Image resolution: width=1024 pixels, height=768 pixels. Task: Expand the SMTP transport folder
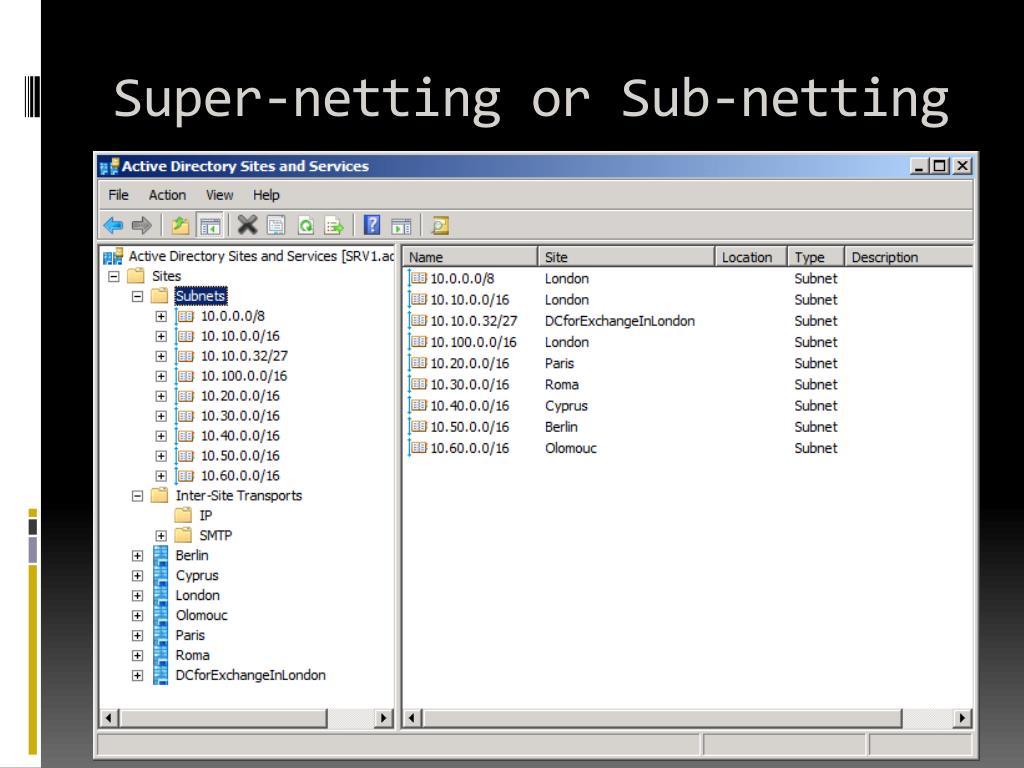point(161,536)
